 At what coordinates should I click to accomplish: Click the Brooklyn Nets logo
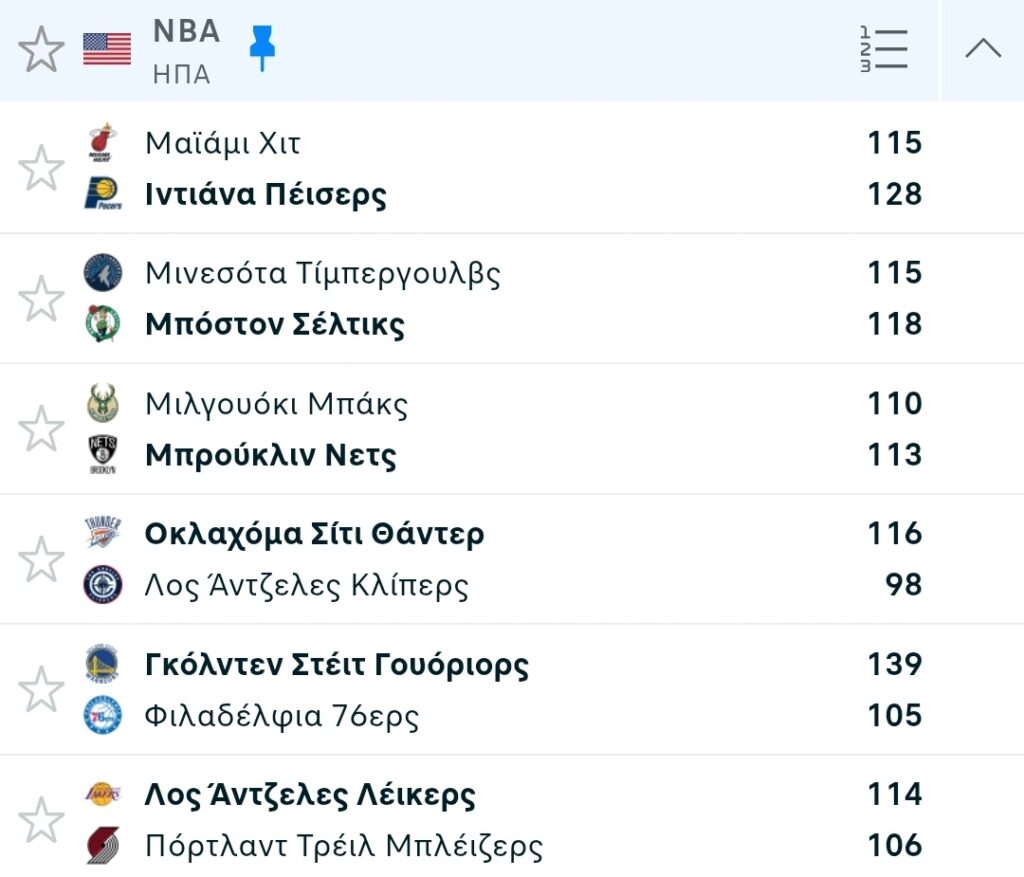[x=102, y=455]
